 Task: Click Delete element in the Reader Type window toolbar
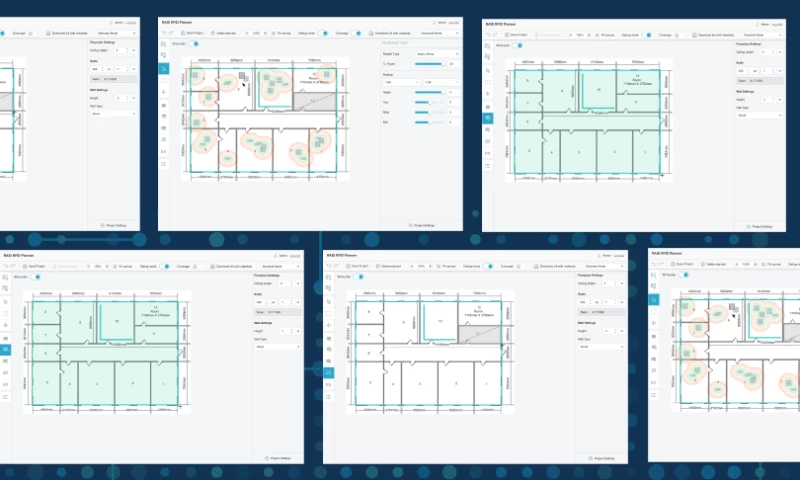225,33
